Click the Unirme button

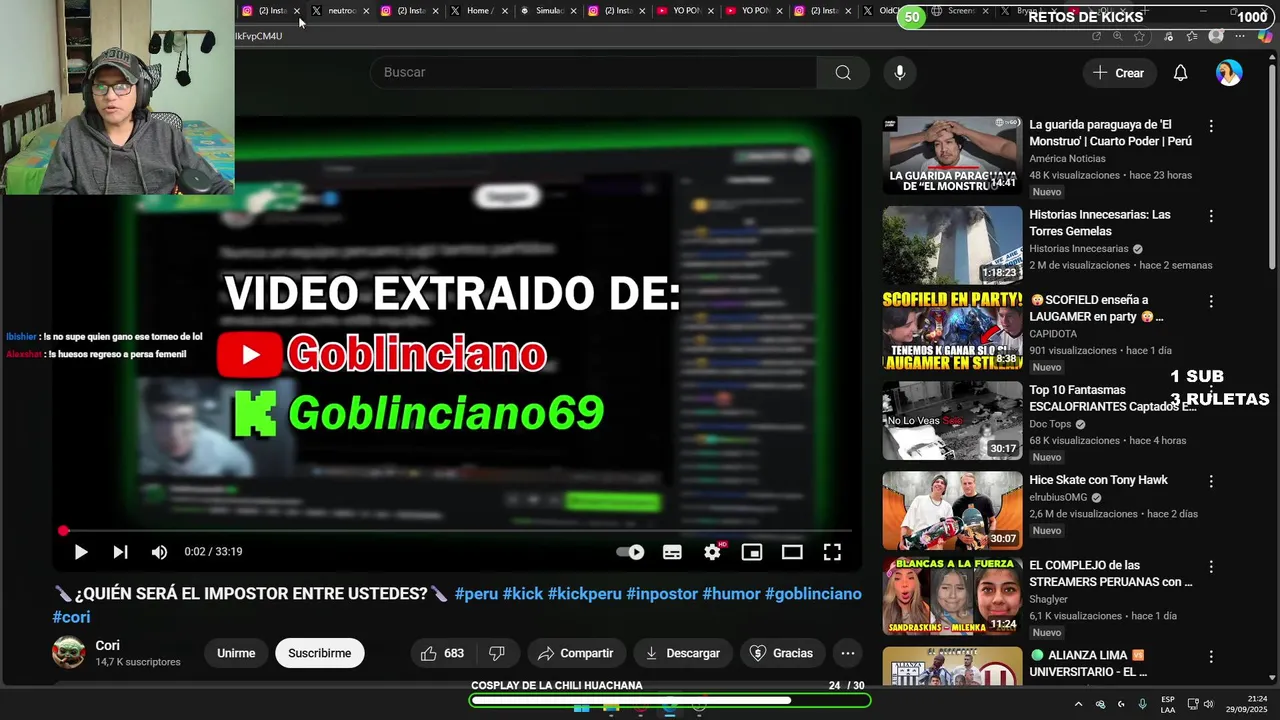click(x=236, y=653)
